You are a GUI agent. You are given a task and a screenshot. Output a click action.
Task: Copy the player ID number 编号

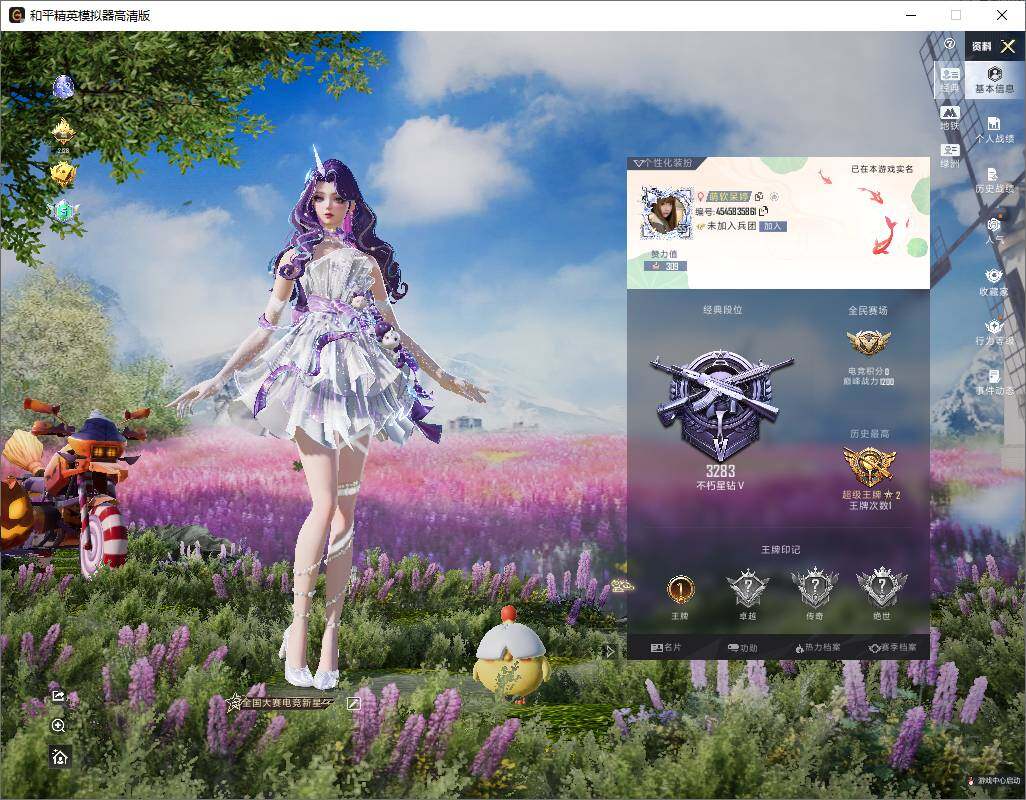[x=764, y=211]
